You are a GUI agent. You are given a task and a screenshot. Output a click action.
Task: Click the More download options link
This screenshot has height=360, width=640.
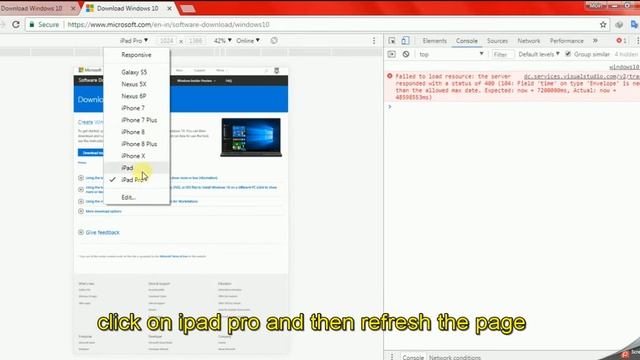[x=103, y=211]
